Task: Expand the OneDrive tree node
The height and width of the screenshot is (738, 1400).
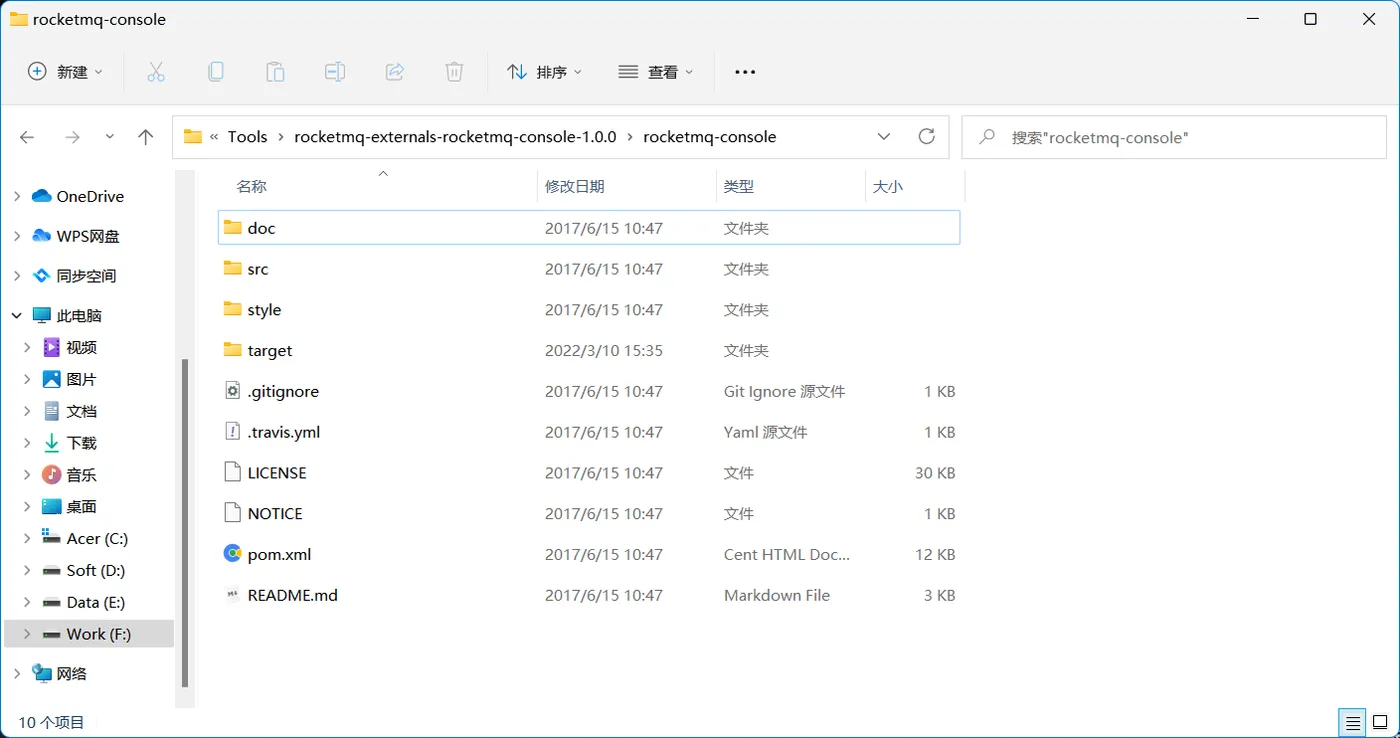Action: click(17, 196)
